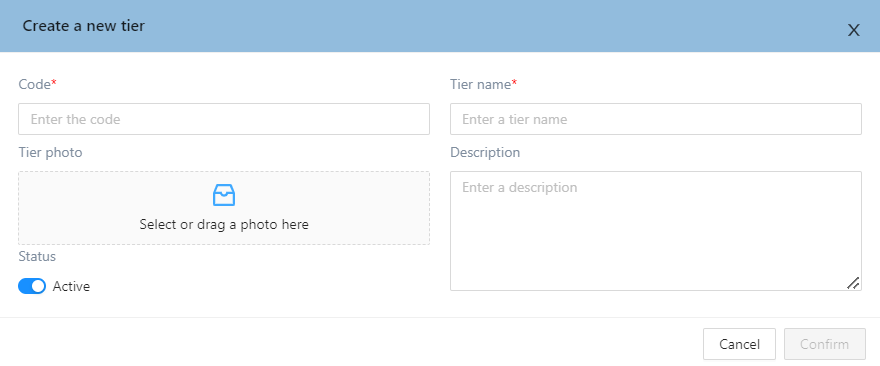This screenshot has width=880, height=366.
Task: Click the Tier name field label
Action: pos(480,84)
